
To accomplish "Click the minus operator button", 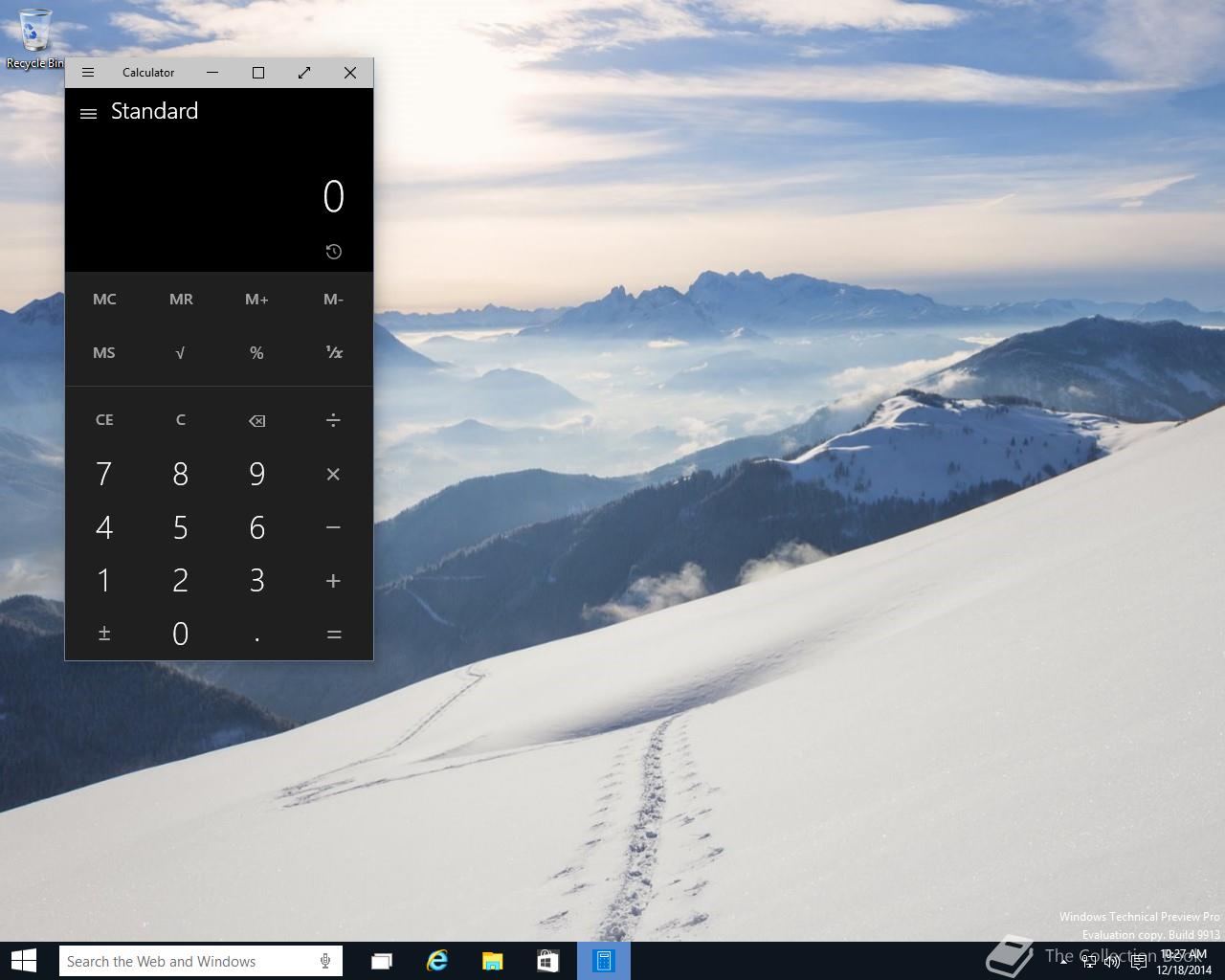I will (333, 527).
